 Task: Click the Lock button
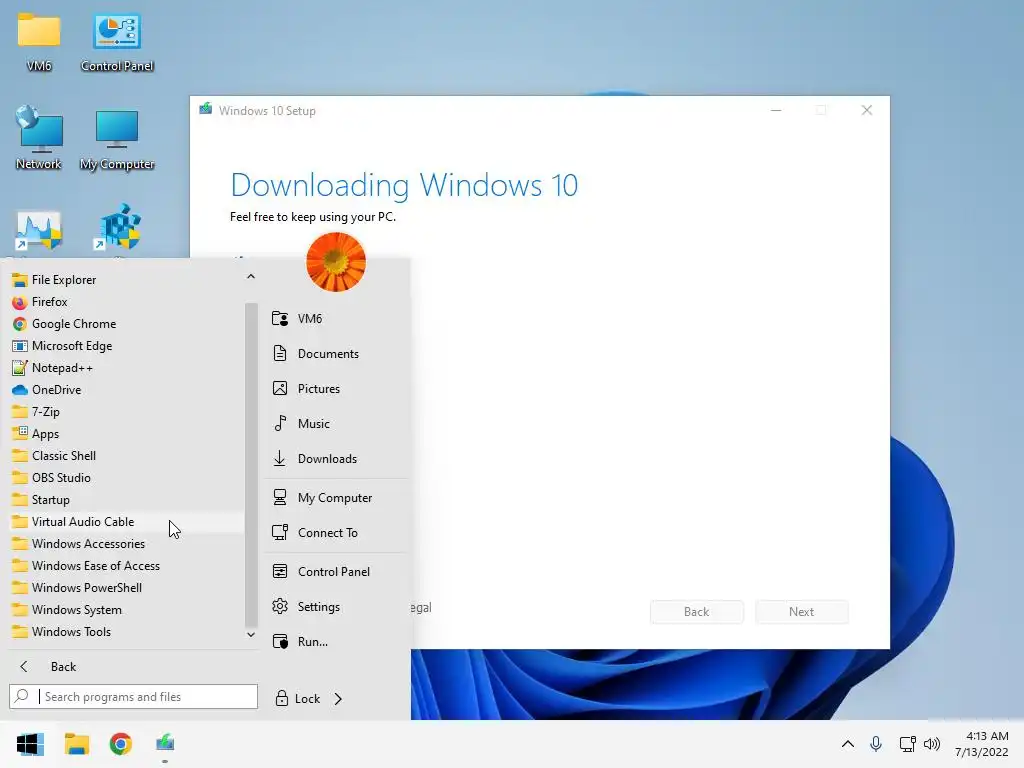coord(297,699)
